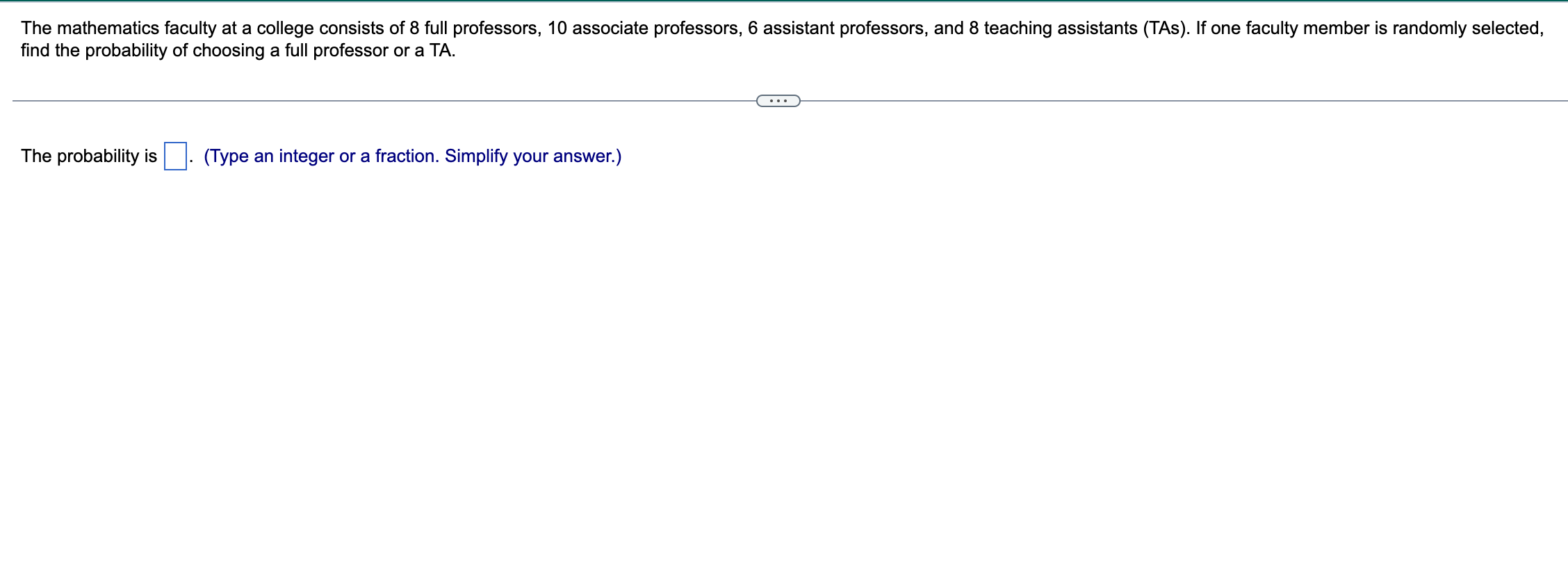
Task: Click the '(TAs)' abbreviation in the question
Action: tap(1164, 29)
